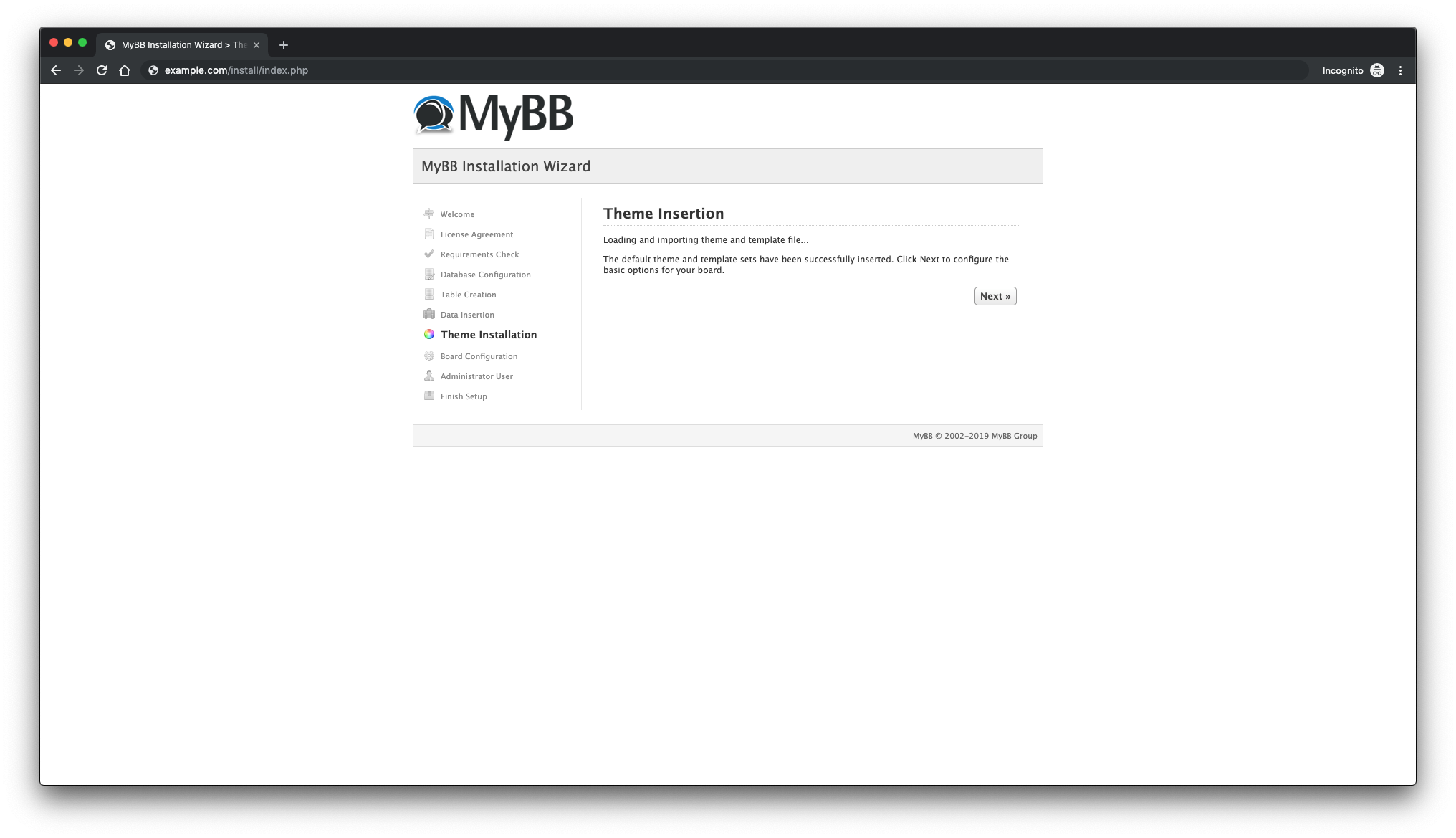1456x838 pixels.
Task: Open the License Agreement section
Action: [x=476, y=234]
